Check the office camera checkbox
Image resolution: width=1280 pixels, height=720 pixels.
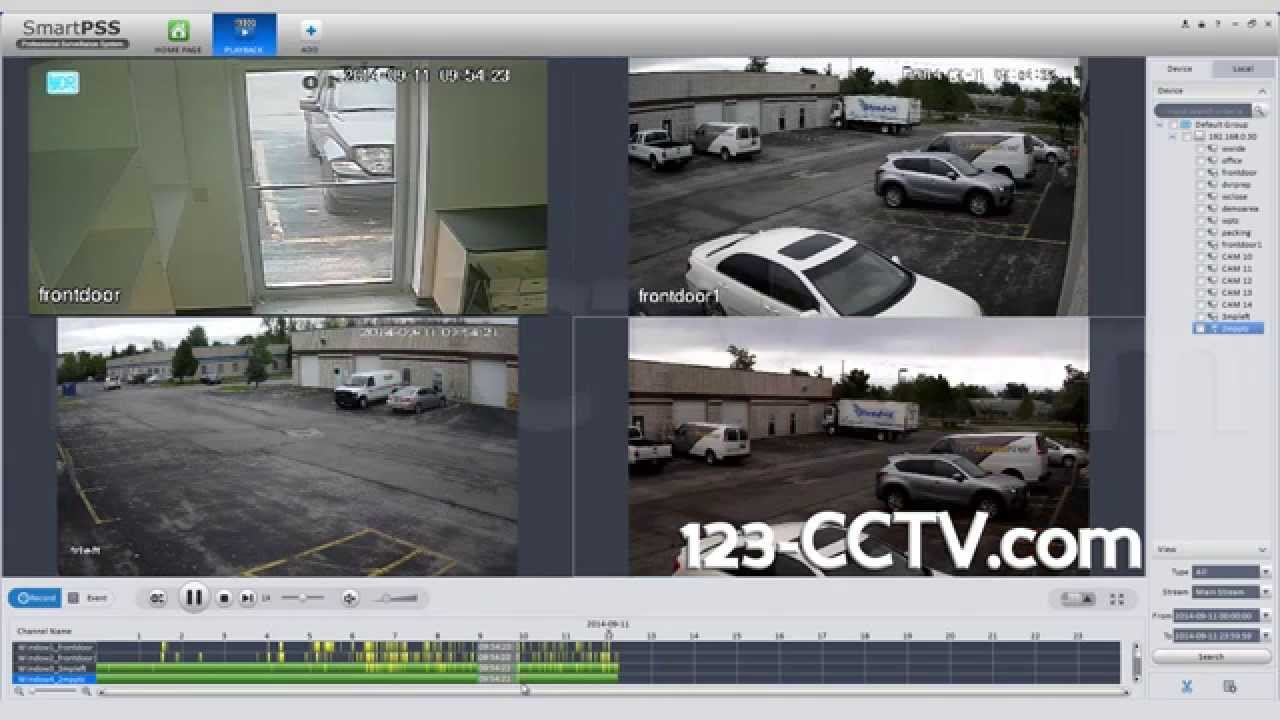tap(1201, 161)
